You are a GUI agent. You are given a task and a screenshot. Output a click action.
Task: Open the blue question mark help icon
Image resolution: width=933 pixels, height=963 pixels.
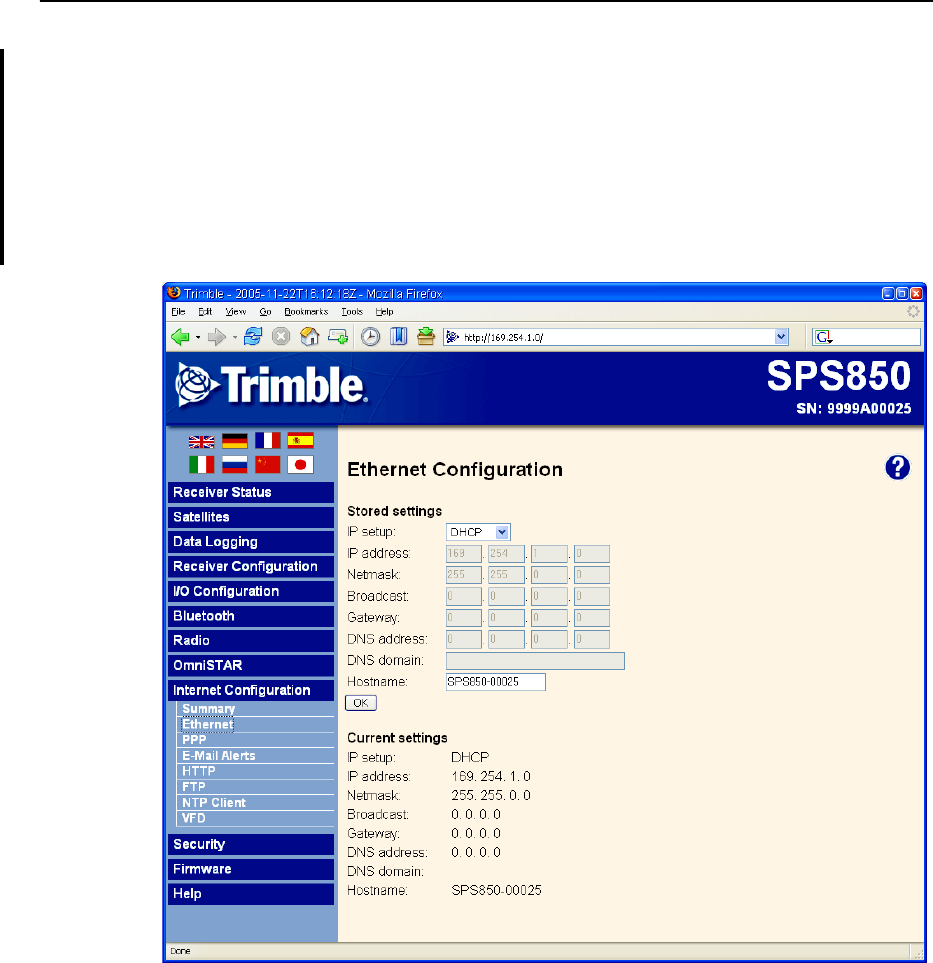tap(897, 467)
